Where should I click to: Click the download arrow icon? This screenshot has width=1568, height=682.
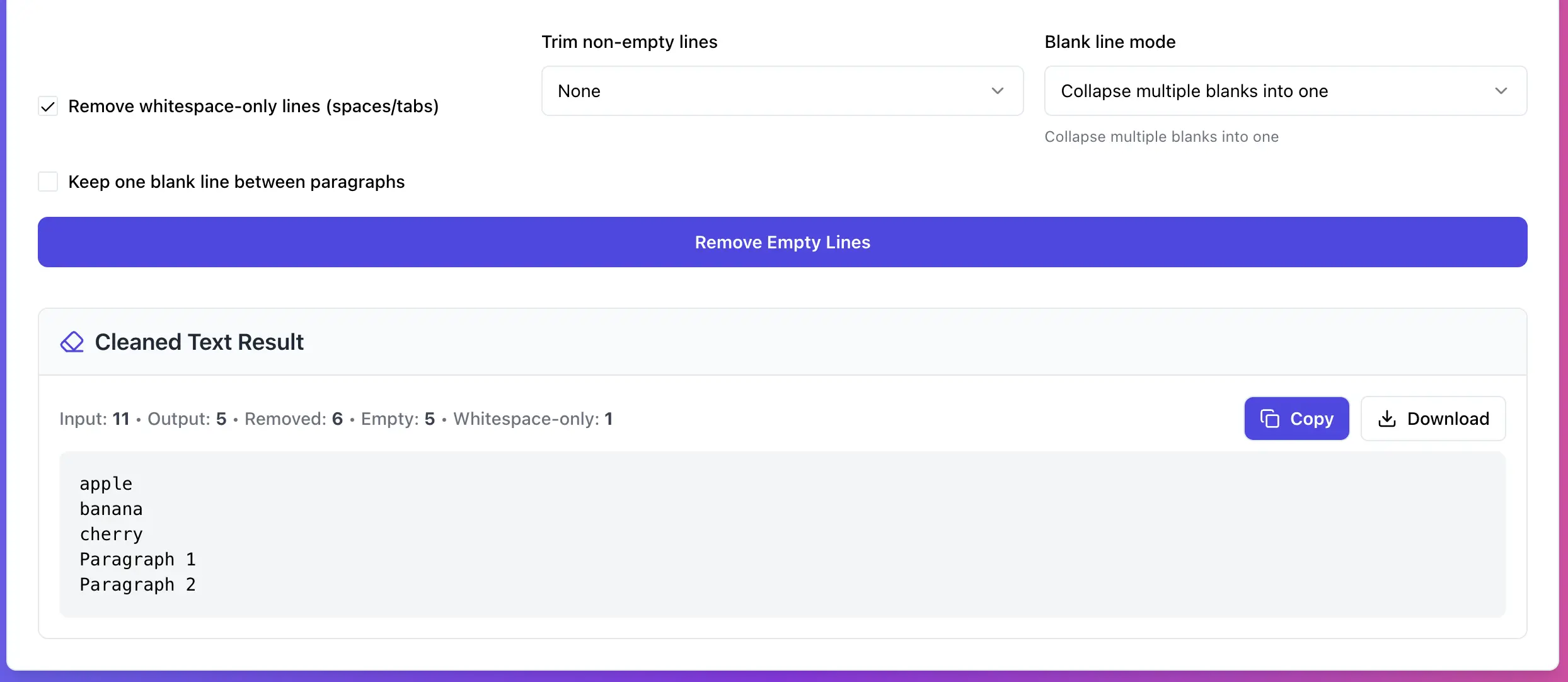click(x=1387, y=419)
